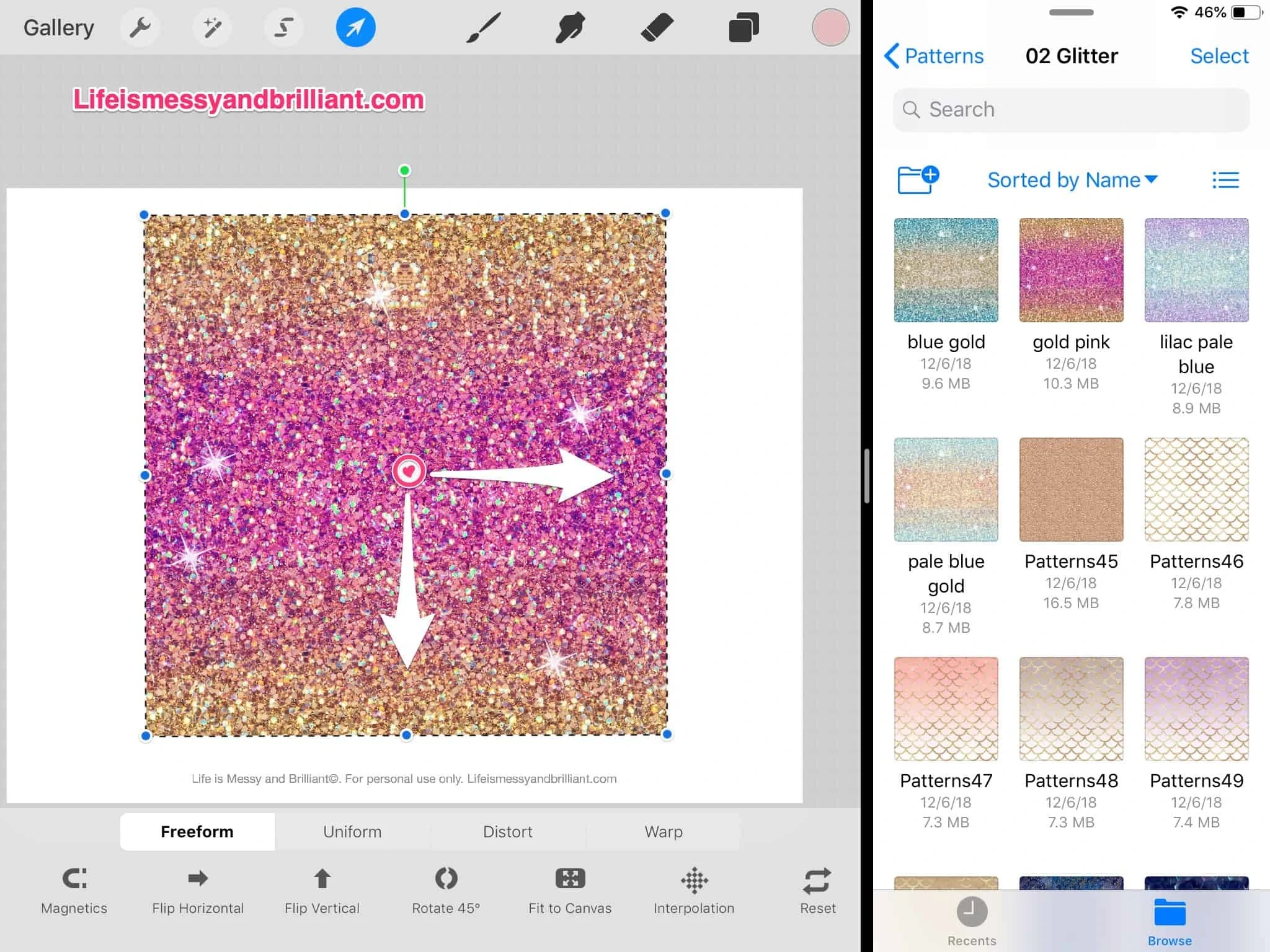Screen dimensions: 1270x952
Task: Flip the glitter image horizontally
Action: point(198,891)
